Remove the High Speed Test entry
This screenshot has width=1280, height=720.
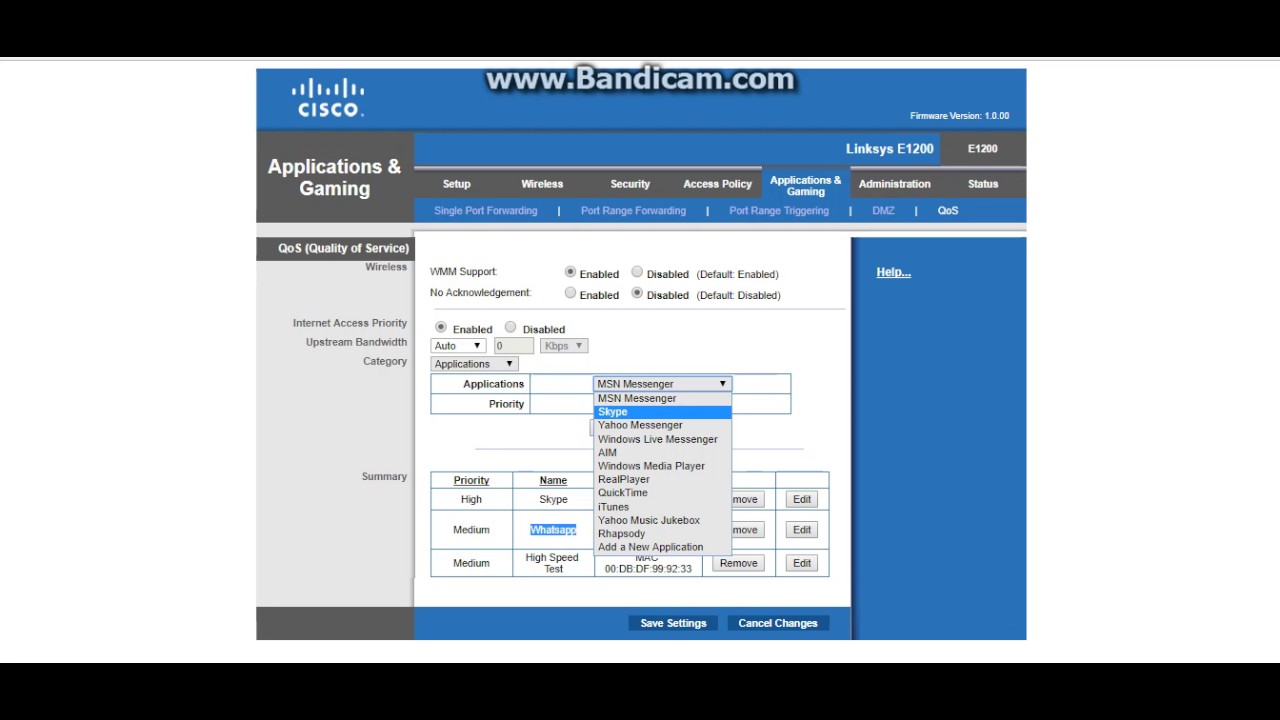click(x=738, y=563)
